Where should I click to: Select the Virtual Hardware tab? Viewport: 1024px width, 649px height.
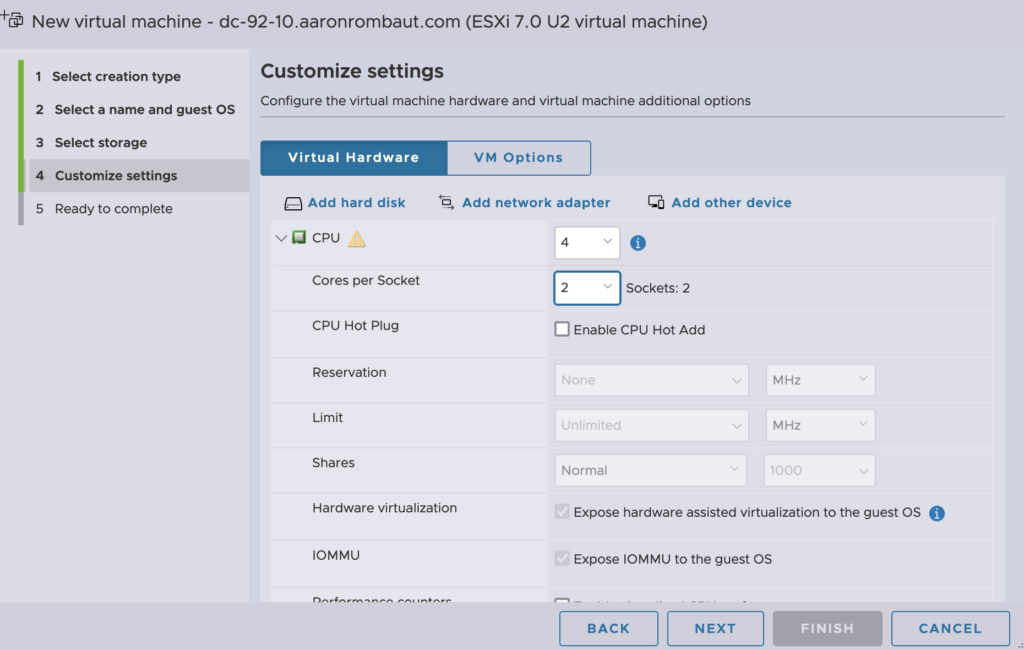pyautogui.click(x=353, y=158)
